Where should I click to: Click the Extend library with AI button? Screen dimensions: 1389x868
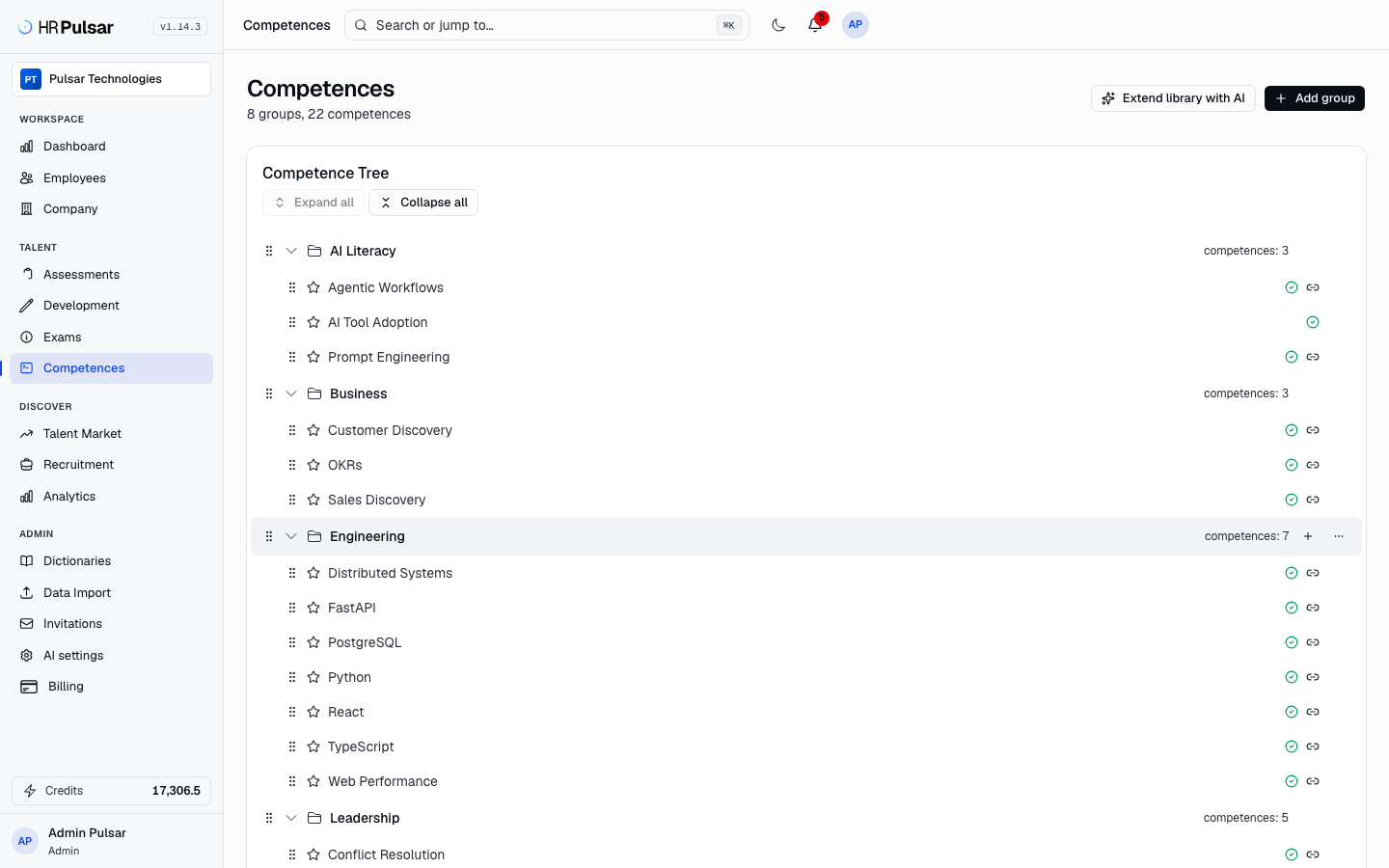(x=1173, y=98)
